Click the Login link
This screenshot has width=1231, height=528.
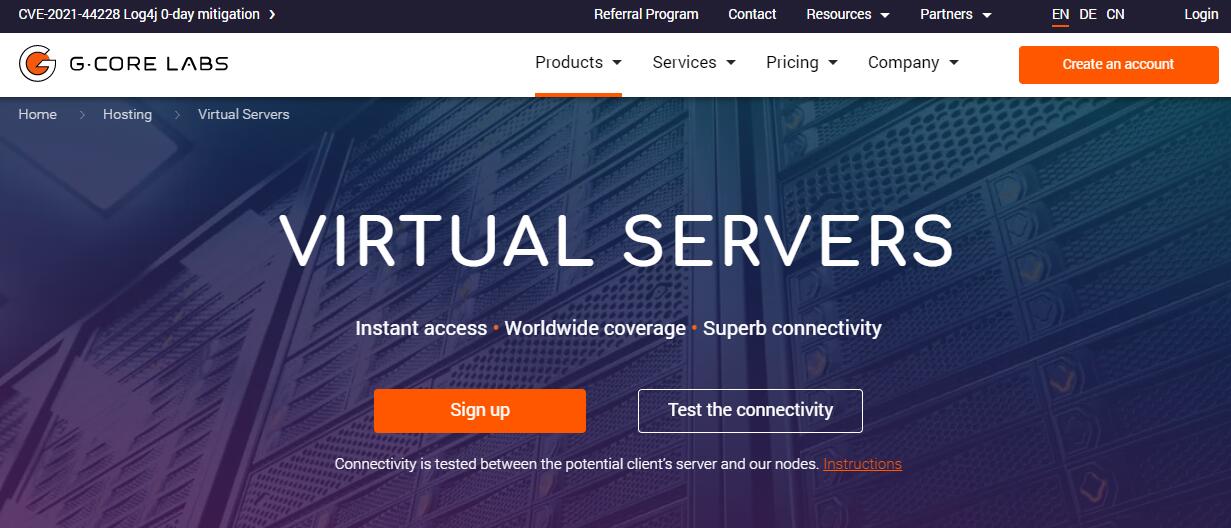click(x=1201, y=14)
